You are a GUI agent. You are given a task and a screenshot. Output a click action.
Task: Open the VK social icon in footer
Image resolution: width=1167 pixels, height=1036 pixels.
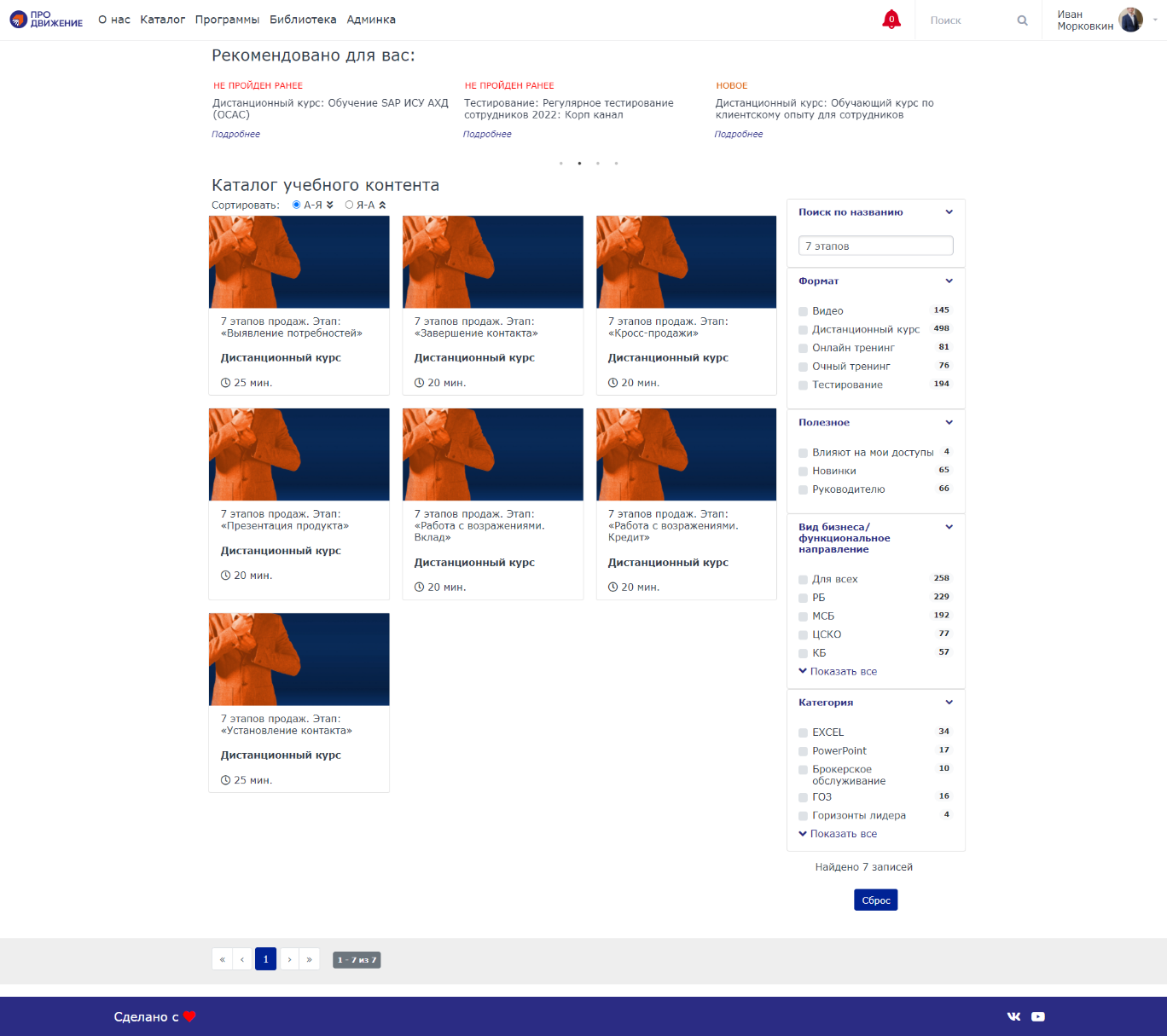coord(1013,1016)
